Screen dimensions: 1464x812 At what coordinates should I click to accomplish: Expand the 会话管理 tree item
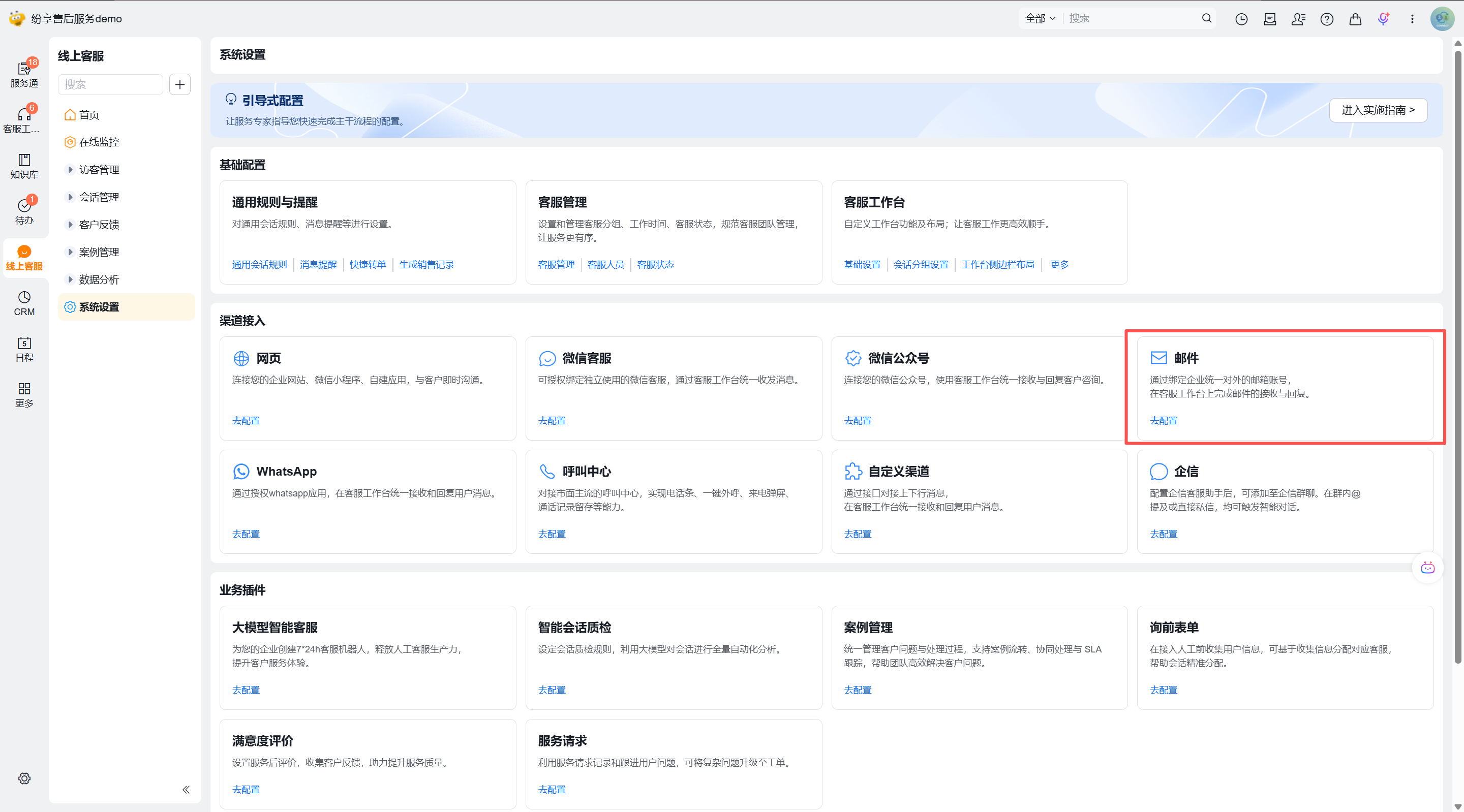(70, 197)
